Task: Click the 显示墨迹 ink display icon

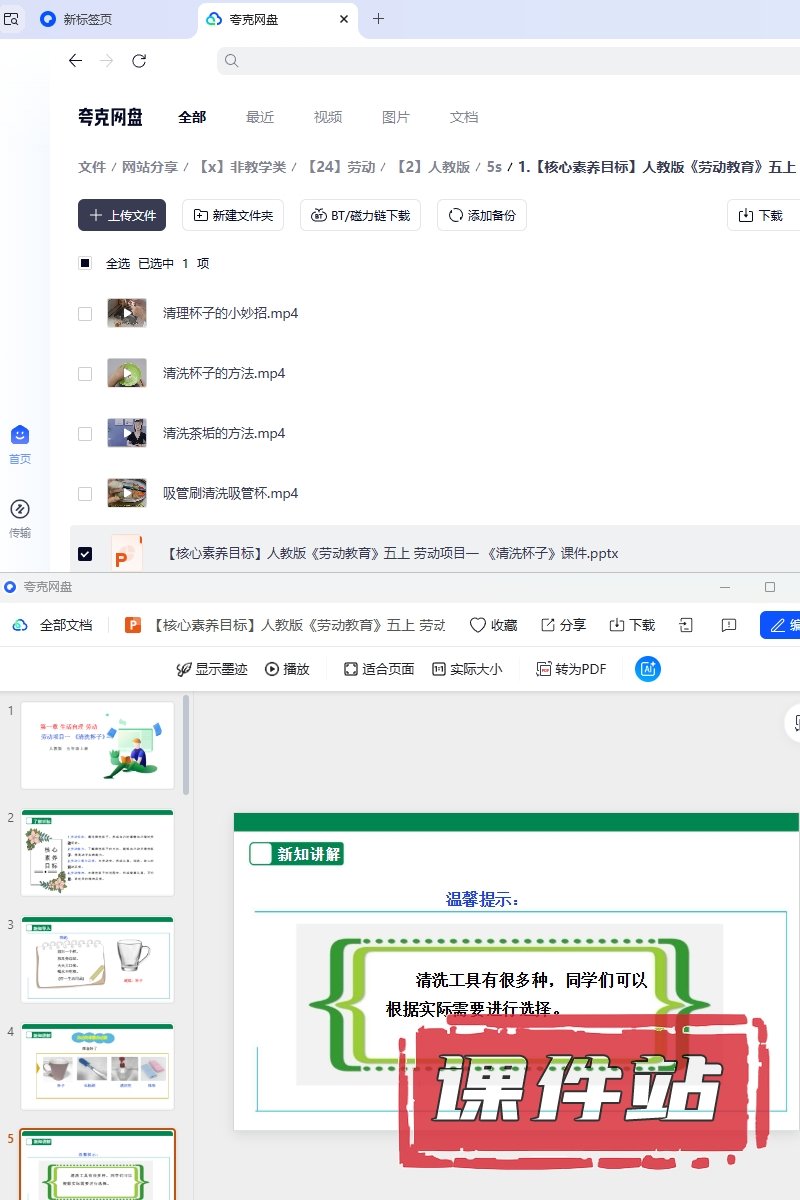Action: [183, 669]
